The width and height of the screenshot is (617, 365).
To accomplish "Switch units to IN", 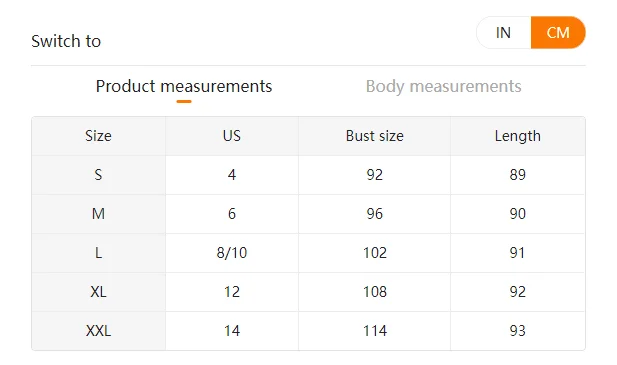I will pos(503,33).
